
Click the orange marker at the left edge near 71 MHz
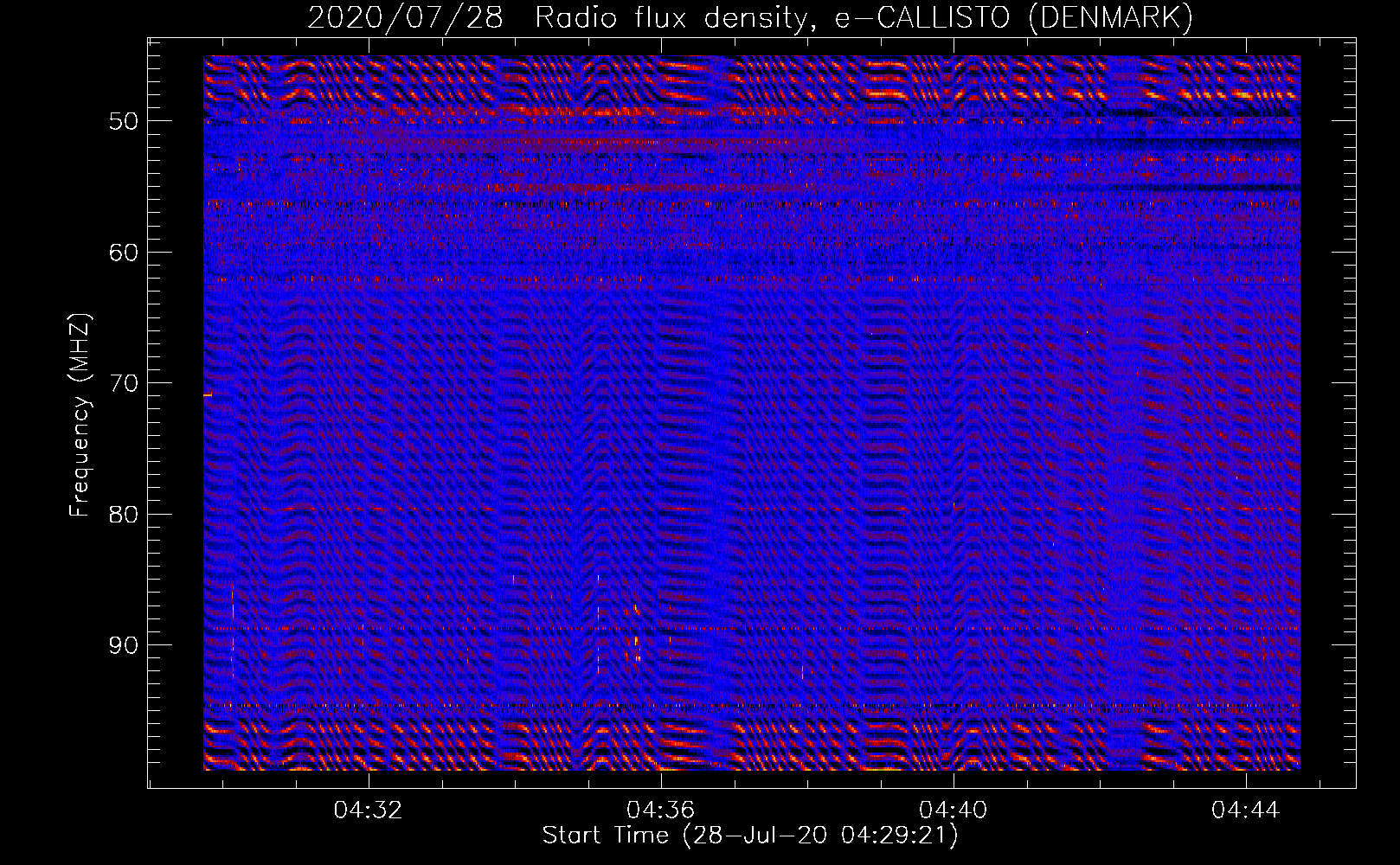(208, 394)
